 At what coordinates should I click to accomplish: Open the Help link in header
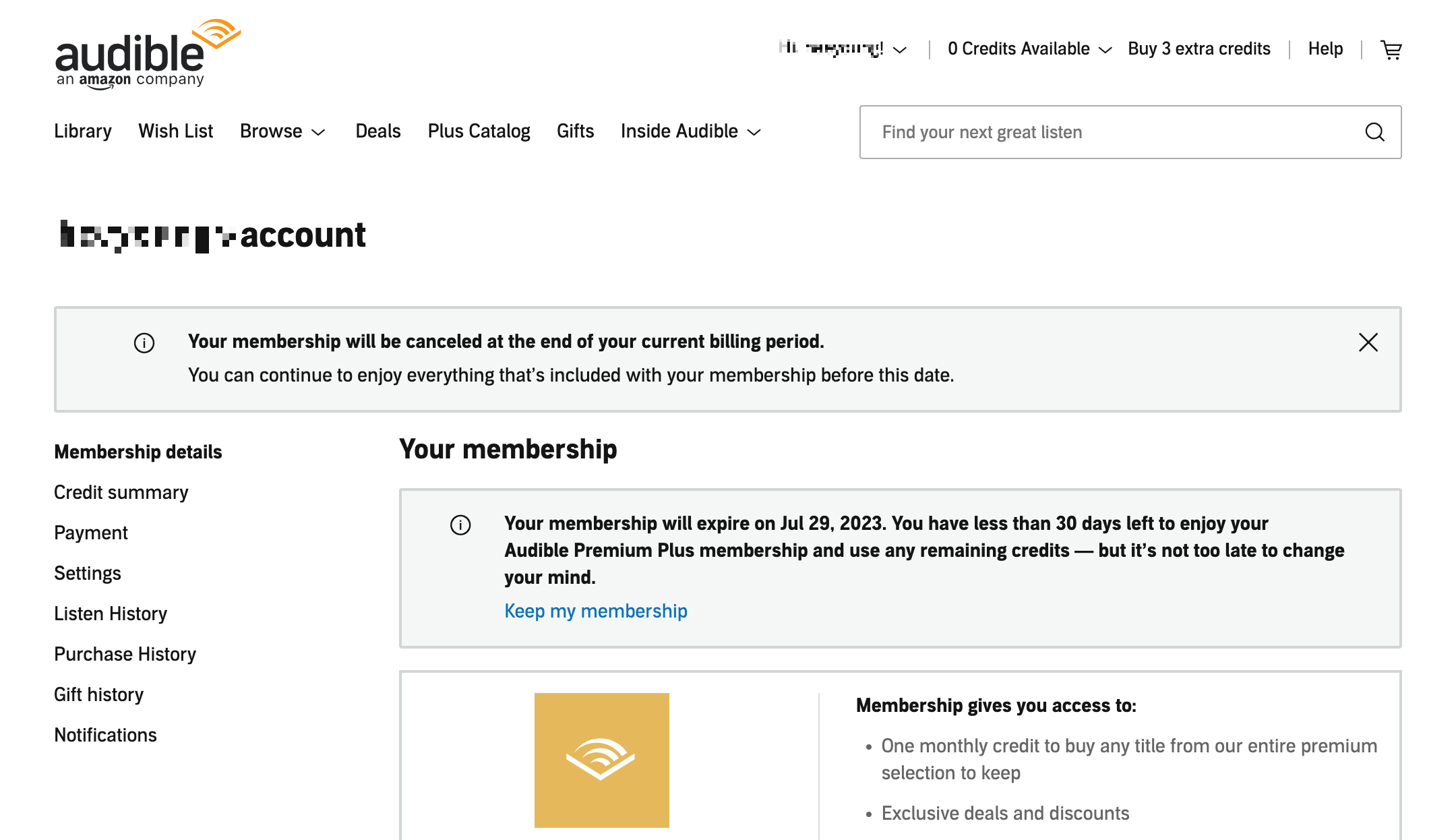(1325, 49)
